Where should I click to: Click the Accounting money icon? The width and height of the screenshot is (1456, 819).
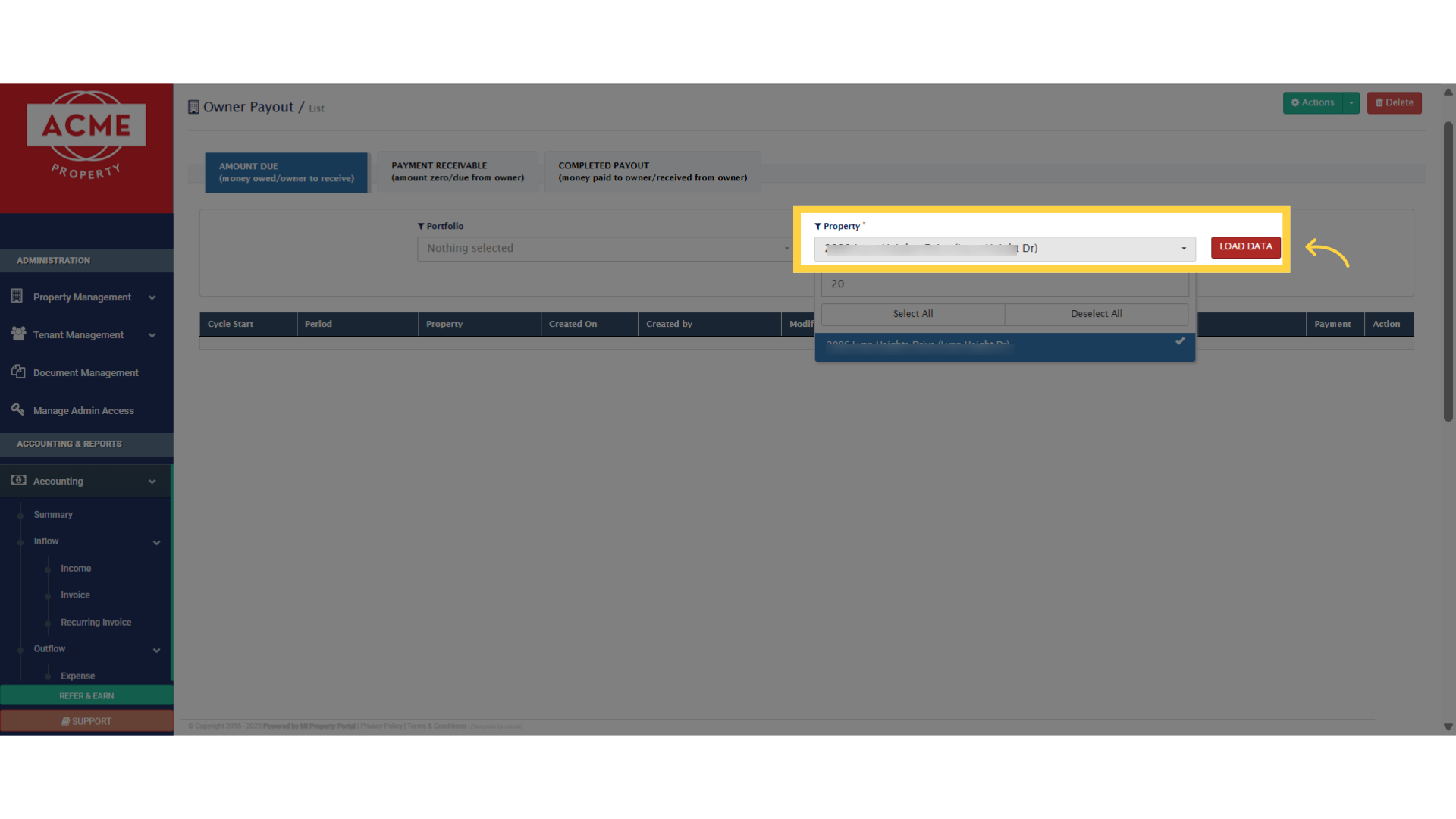(x=18, y=480)
